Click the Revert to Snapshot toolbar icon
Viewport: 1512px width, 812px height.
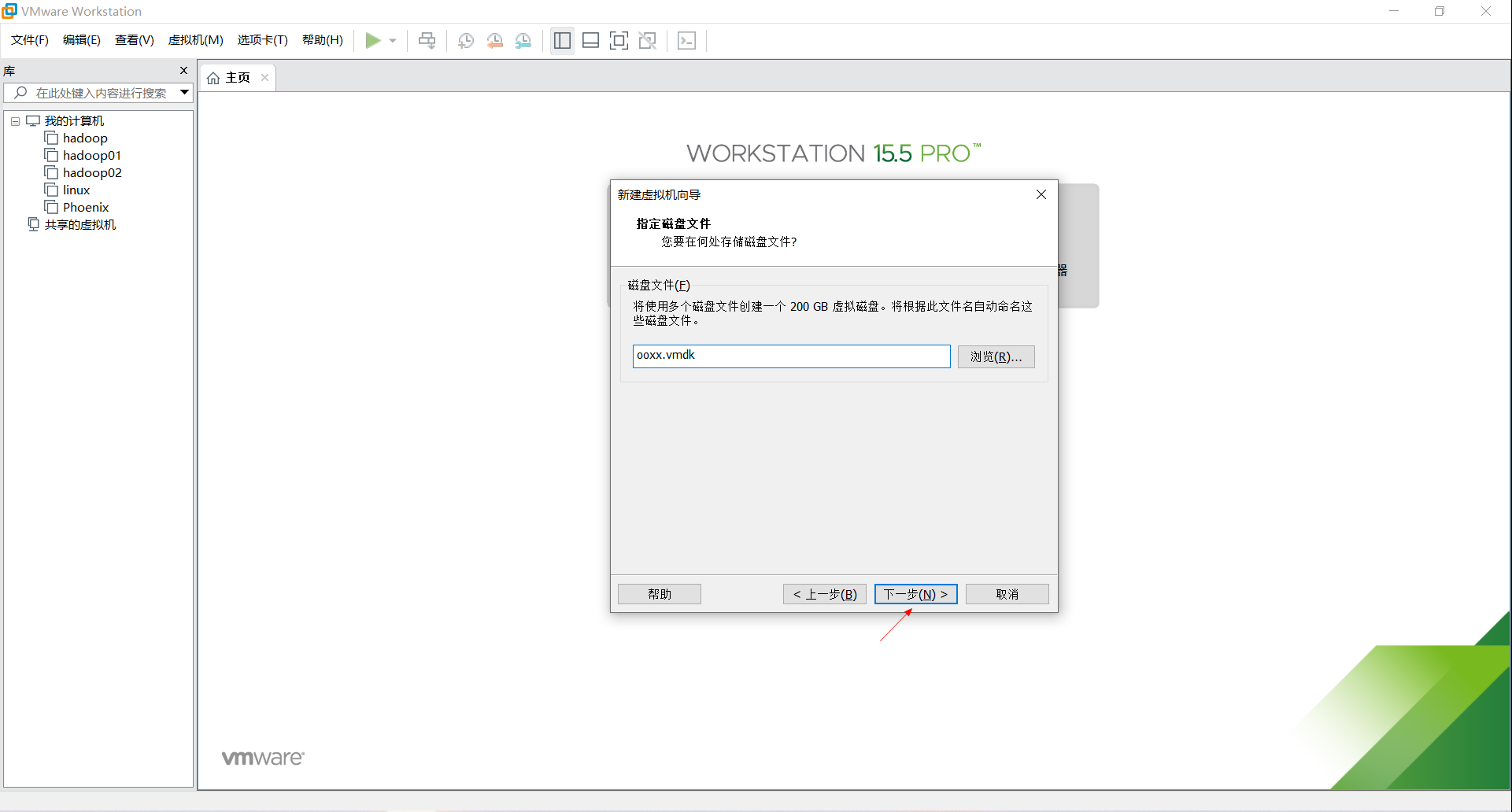(x=494, y=41)
